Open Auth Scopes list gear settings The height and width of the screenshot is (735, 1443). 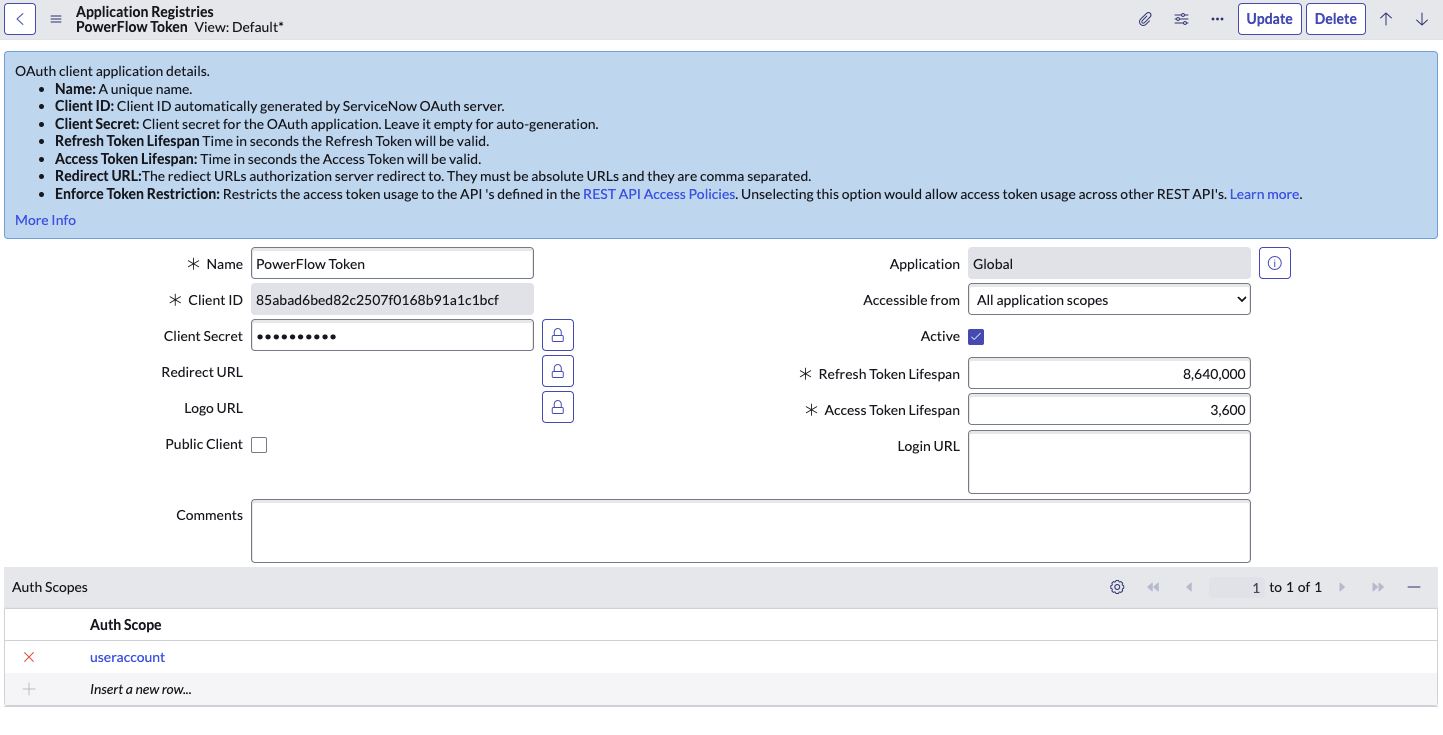click(x=1117, y=587)
